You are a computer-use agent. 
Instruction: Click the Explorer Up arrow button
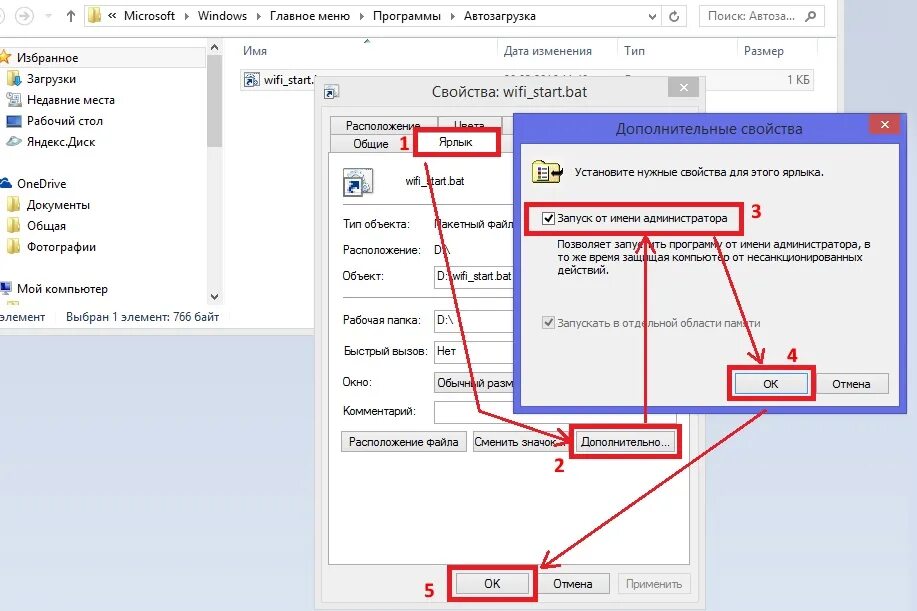tap(71, 16)
